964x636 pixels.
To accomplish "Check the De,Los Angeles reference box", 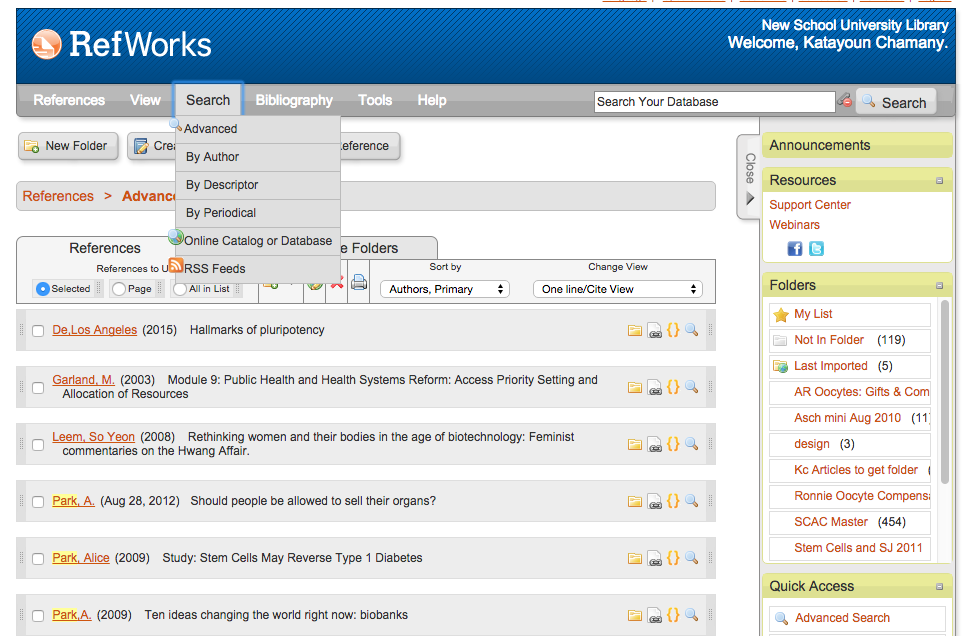I will coord(38,331).
